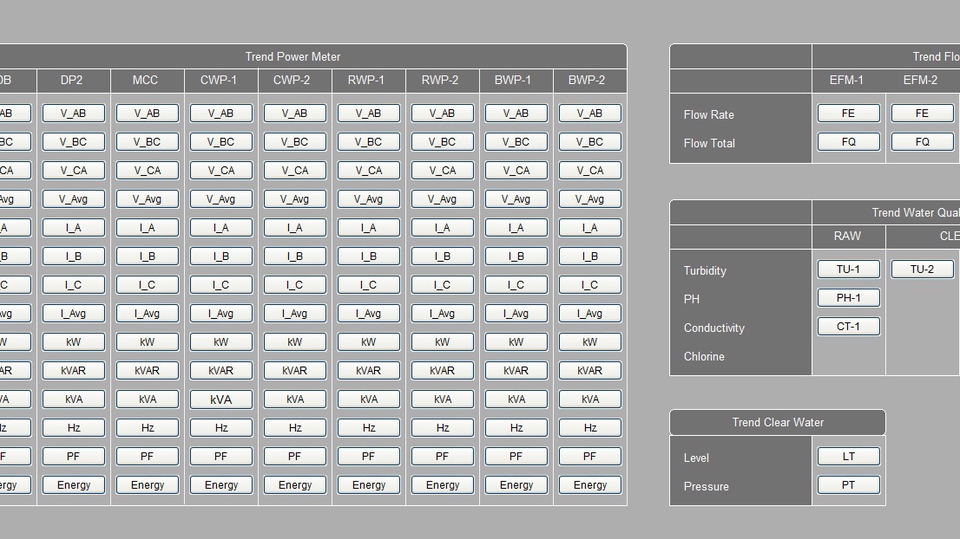
Task: Select the Energy button under CWP-1
Action: click(x=221, y=485)
